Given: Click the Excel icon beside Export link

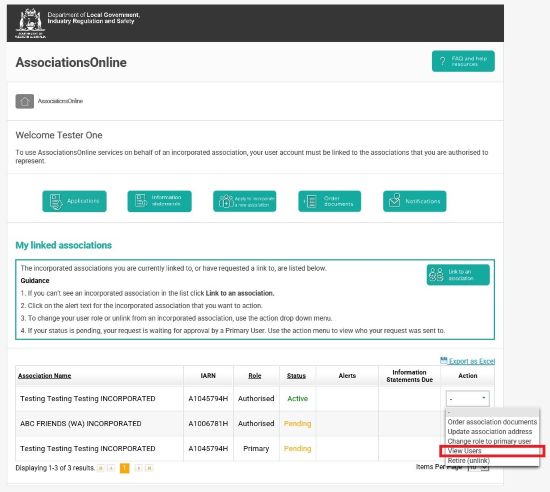Looking at the screenshot, I should tap(444, 360).
